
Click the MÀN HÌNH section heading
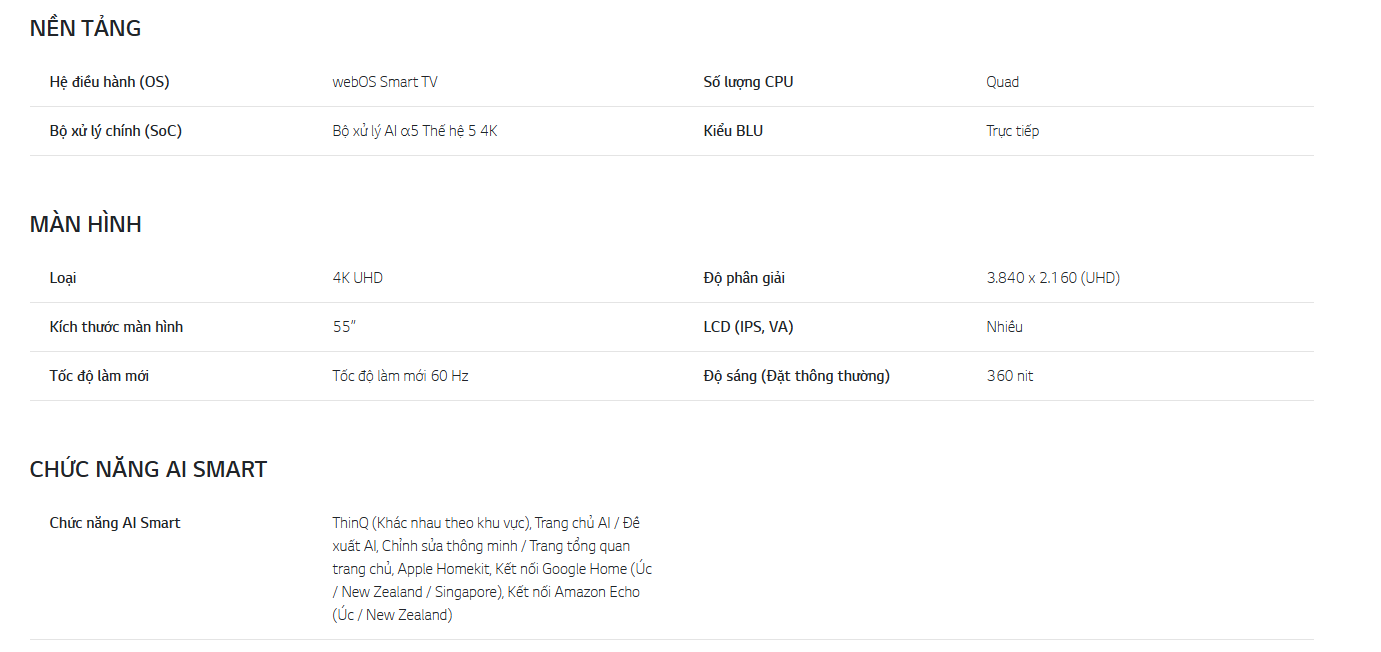click(85, 224)
